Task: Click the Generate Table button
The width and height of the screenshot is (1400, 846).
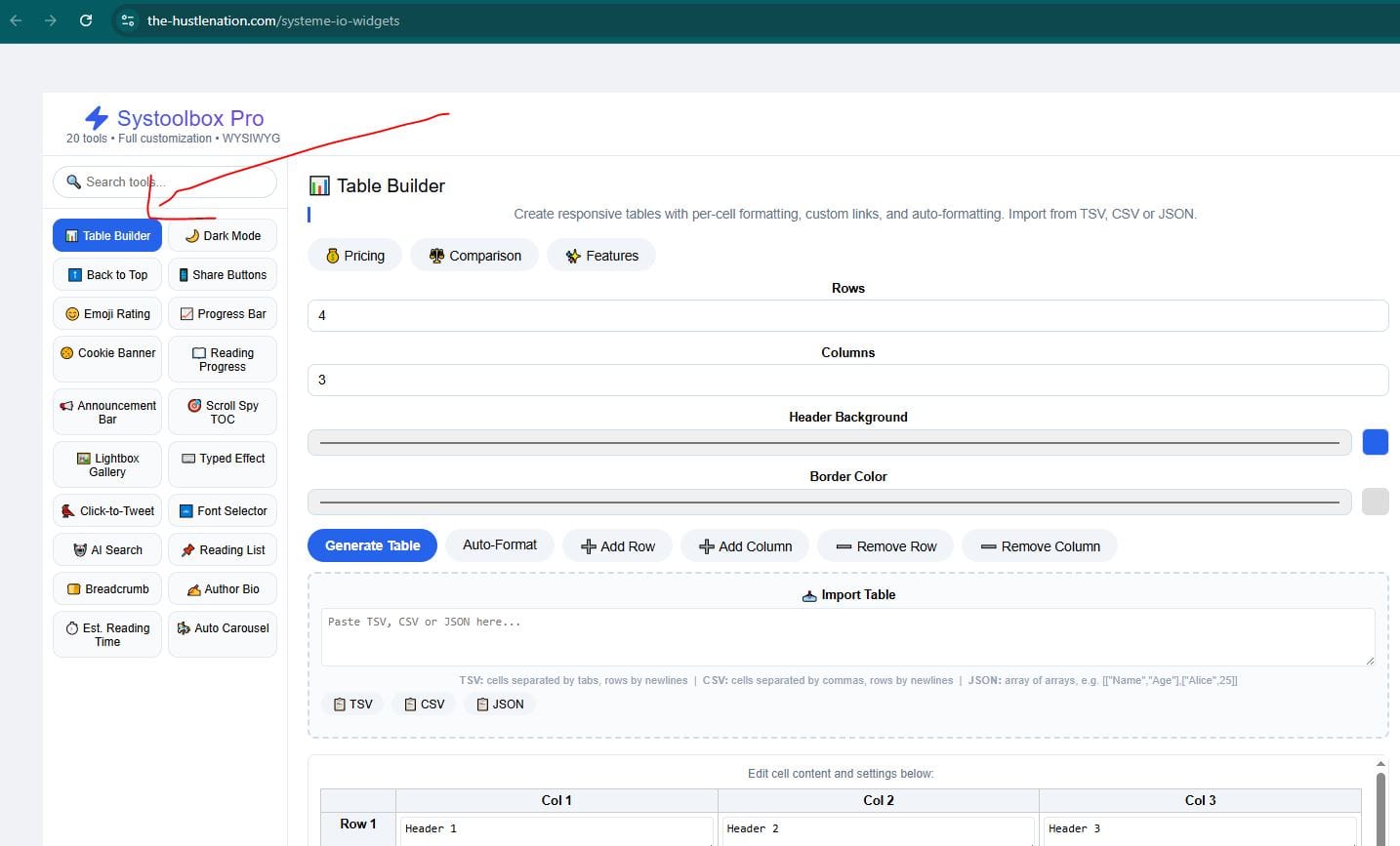Action: click(373, 545)
